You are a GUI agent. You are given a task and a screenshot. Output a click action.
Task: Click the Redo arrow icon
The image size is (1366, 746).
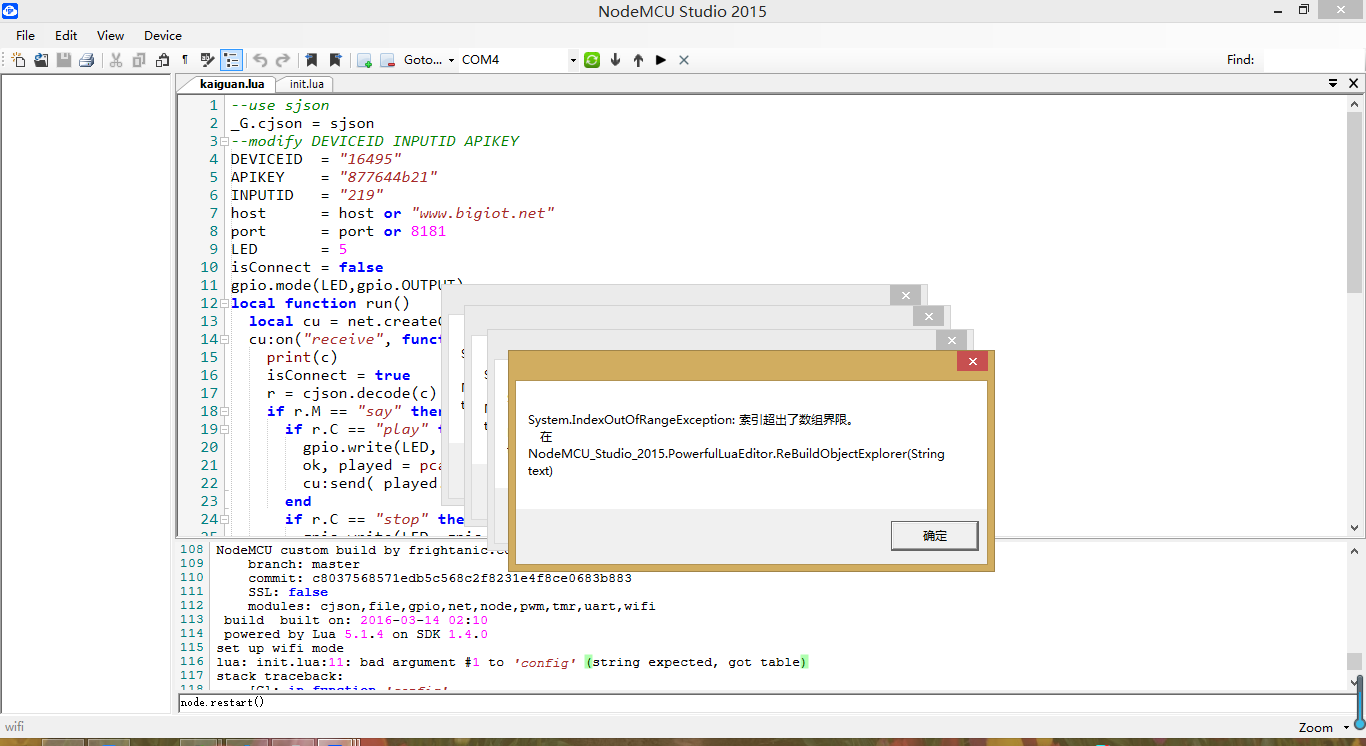tap(283, 60)
